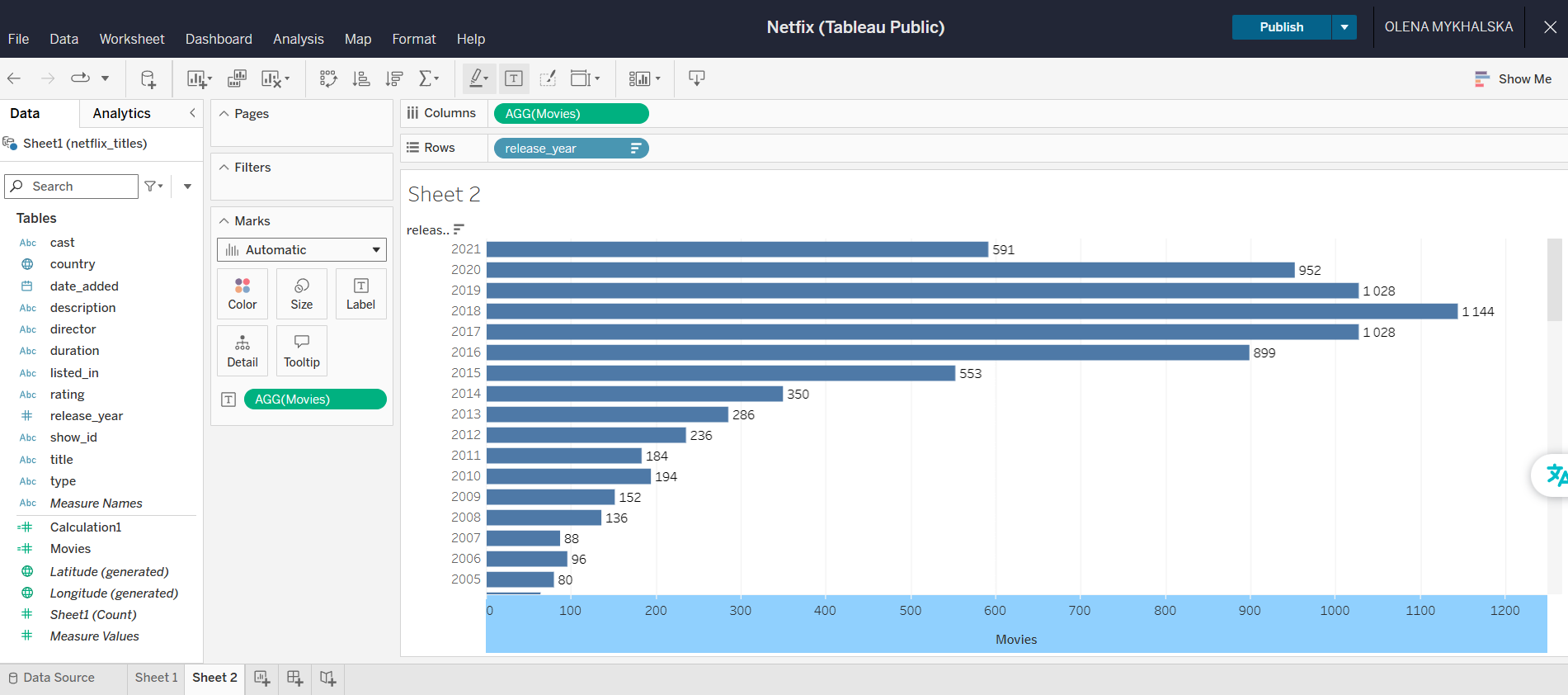Click the Color marks card
This screenshot has width=1568, height=695.
(x=242, y=294)
